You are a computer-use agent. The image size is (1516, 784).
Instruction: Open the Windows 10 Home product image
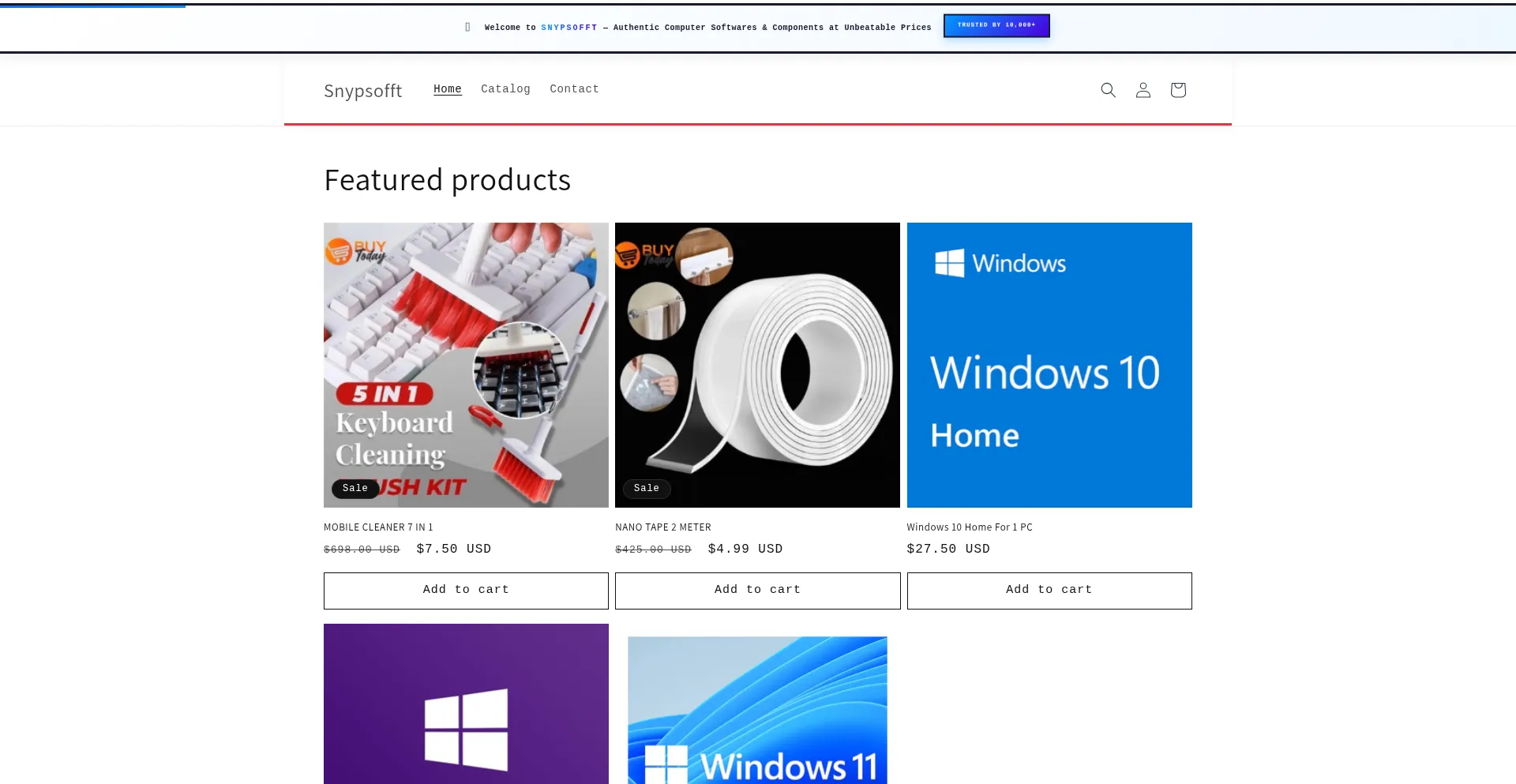point(1049,365)
